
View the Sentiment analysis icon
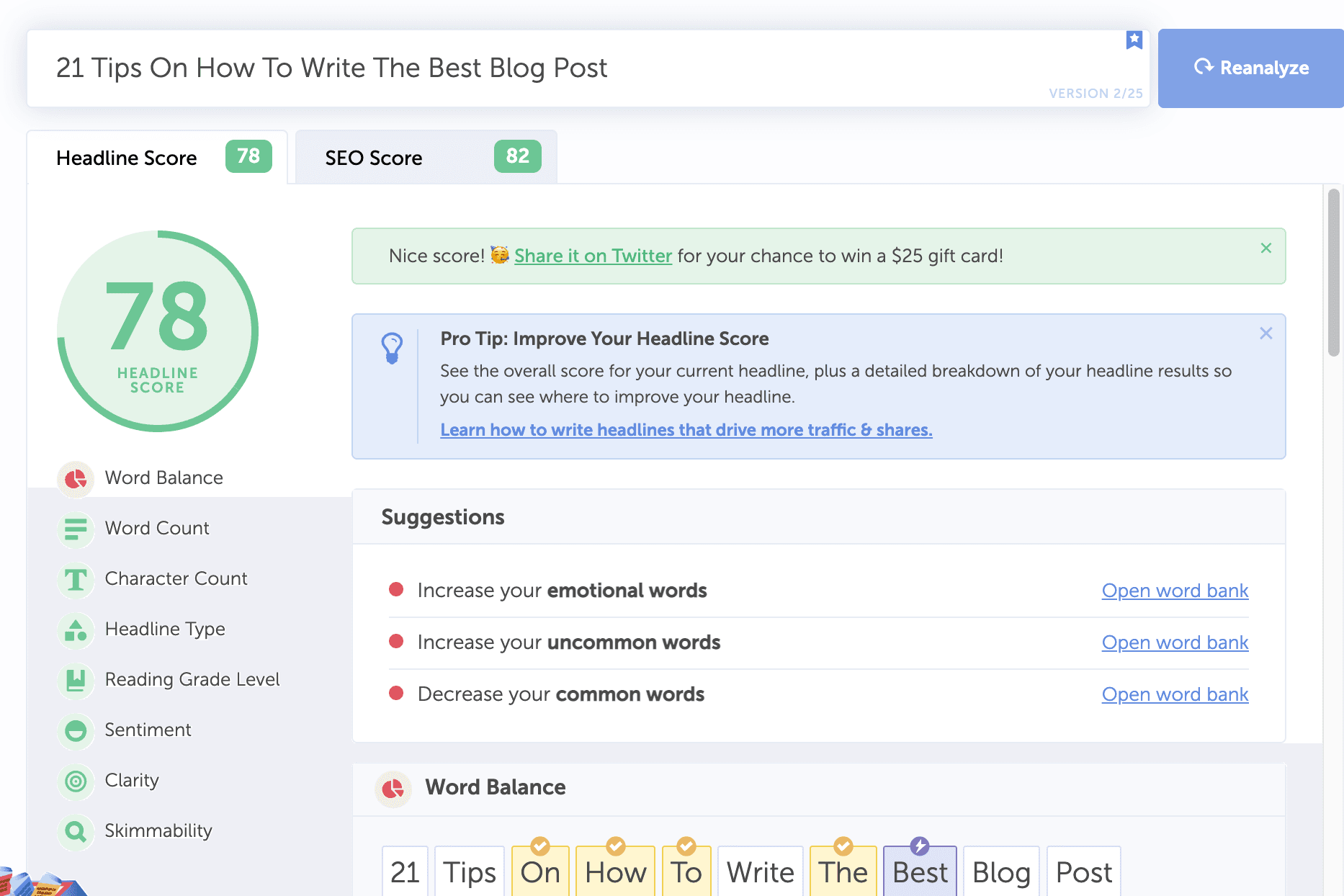coord(75,730)
